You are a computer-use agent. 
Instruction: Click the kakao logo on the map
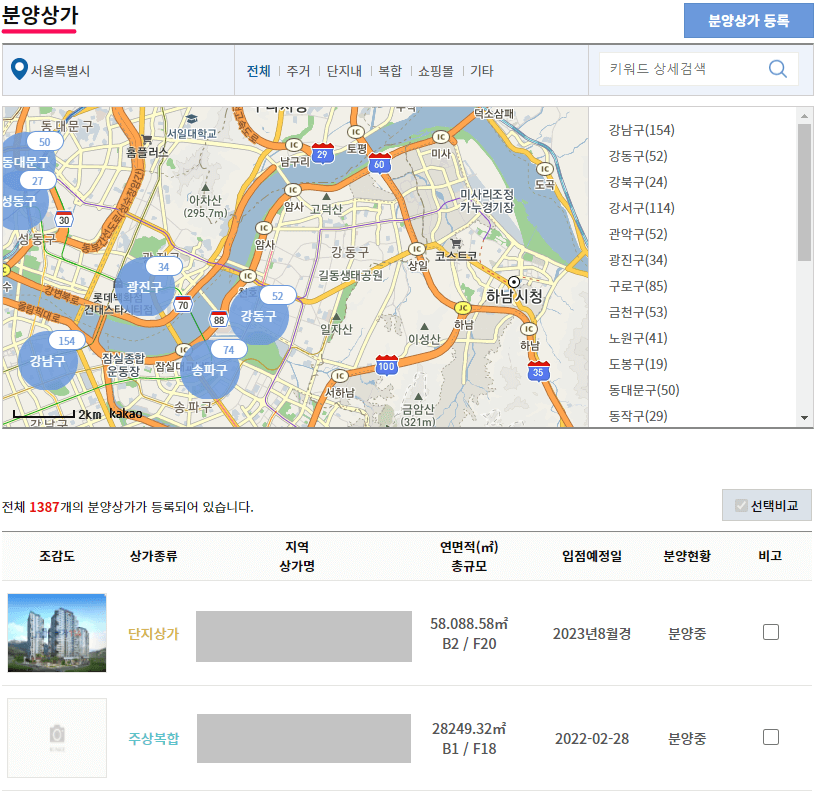(x=126, y=414)
